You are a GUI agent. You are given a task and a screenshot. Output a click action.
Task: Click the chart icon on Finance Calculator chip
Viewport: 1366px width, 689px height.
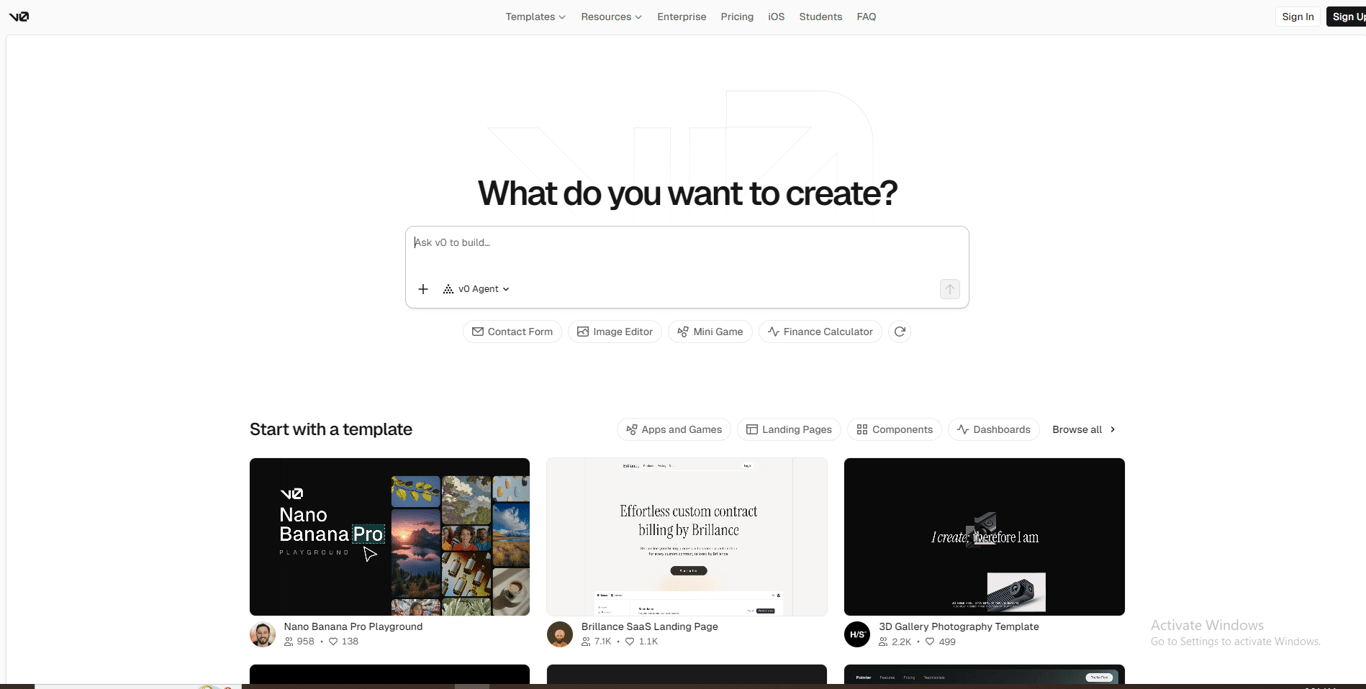point(774,332)
